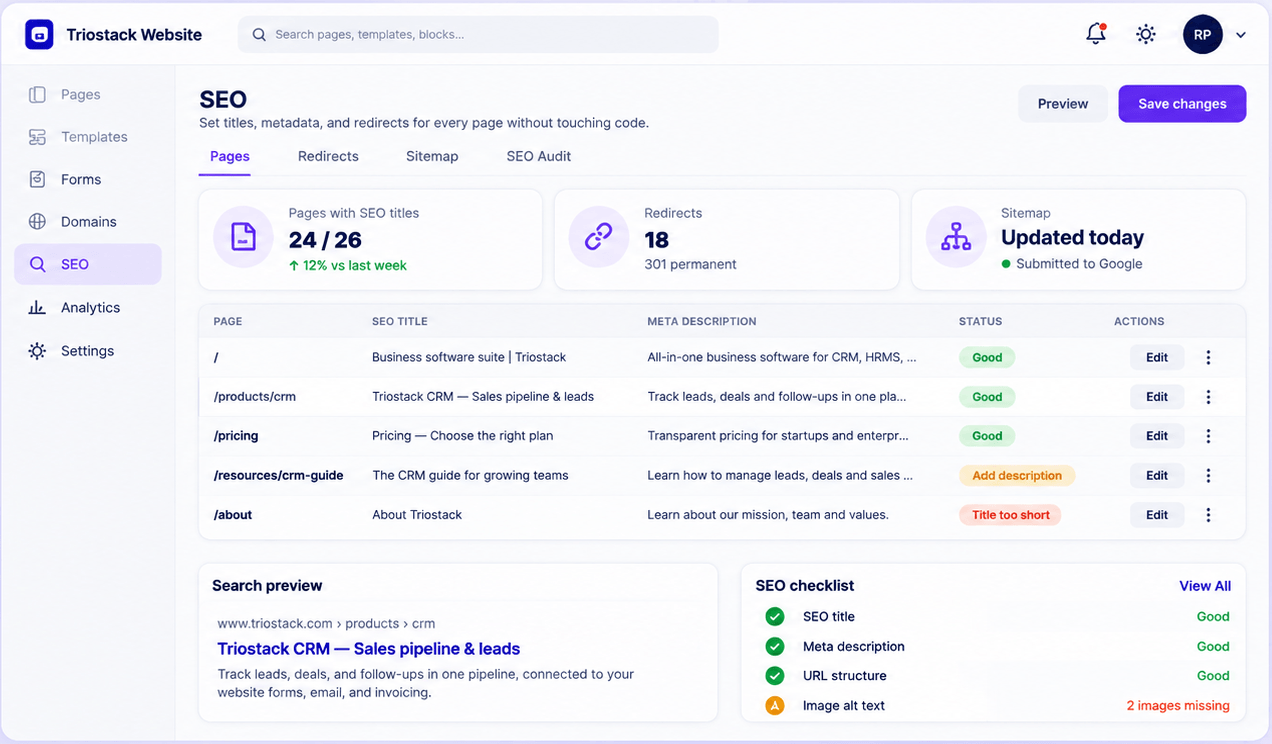Click the SEO magnifier sidebar icon

coord(37,264)
